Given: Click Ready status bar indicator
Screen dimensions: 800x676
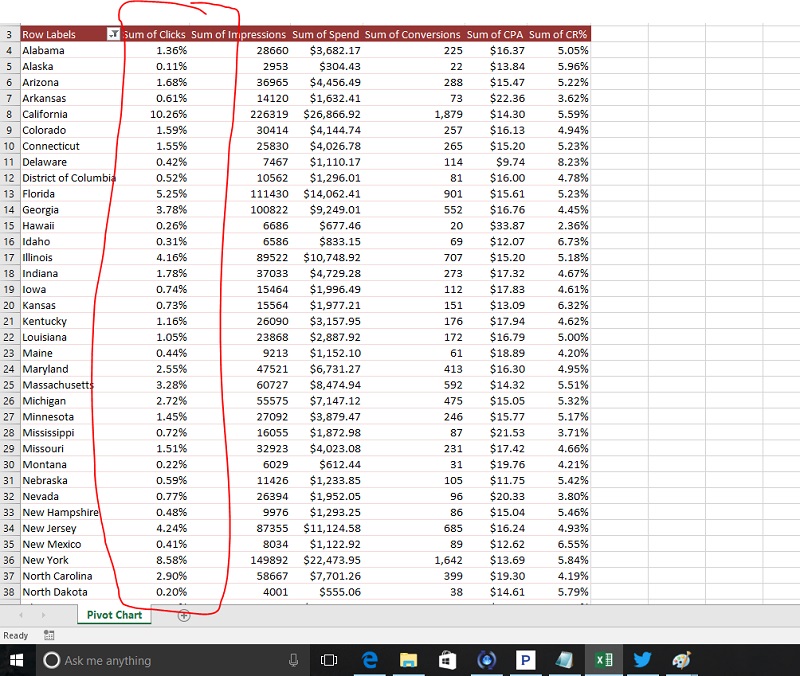Looking at the screenshot, I should [x=15, y=635].
